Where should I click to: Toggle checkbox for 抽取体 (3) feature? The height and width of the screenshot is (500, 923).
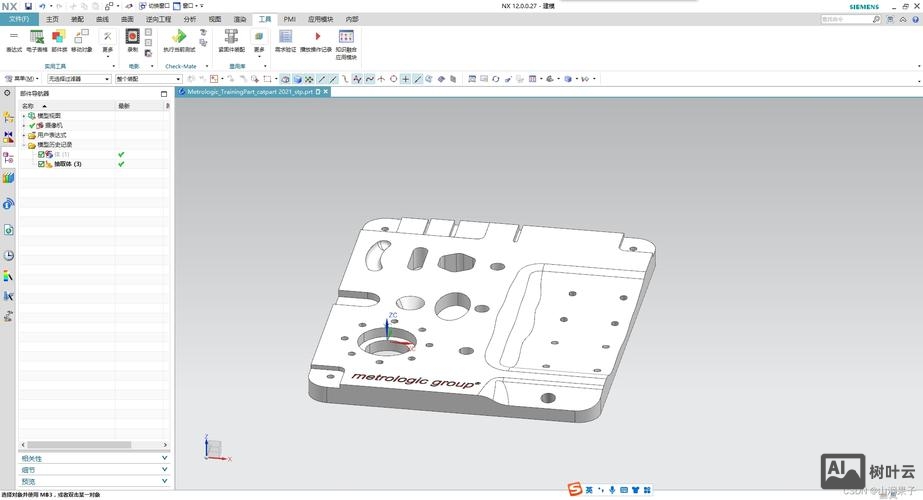pos(41,164)
